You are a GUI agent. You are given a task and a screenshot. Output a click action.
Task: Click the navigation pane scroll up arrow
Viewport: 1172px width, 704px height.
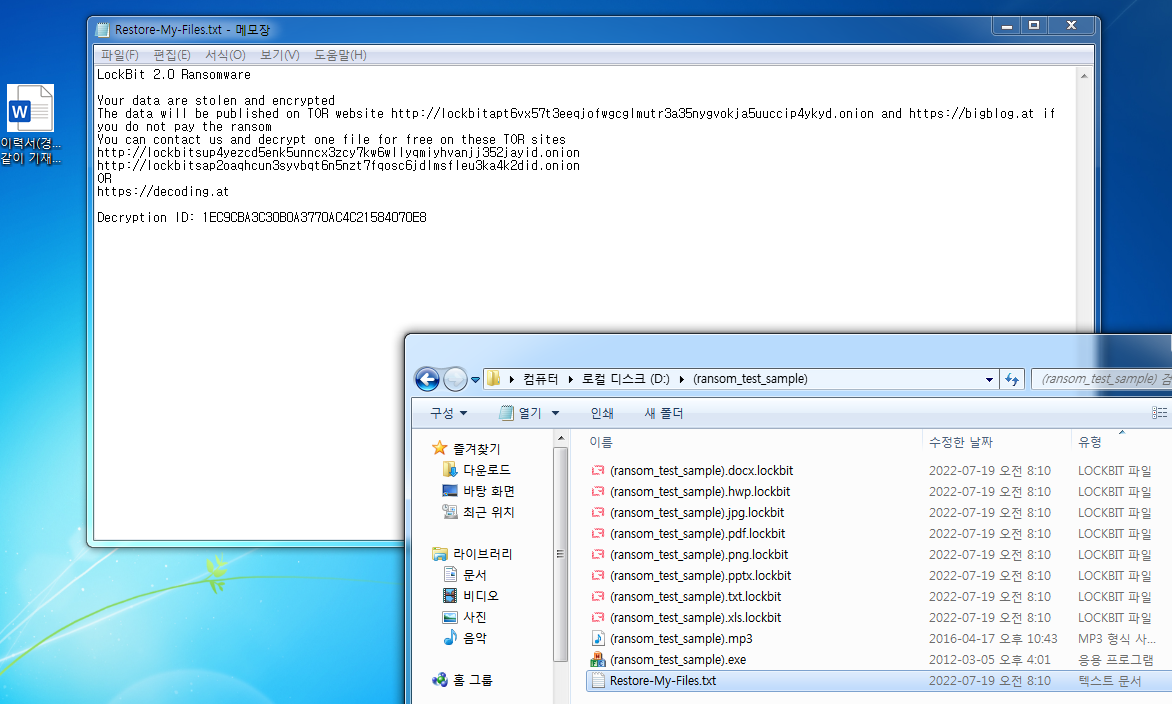click(561, 439)
